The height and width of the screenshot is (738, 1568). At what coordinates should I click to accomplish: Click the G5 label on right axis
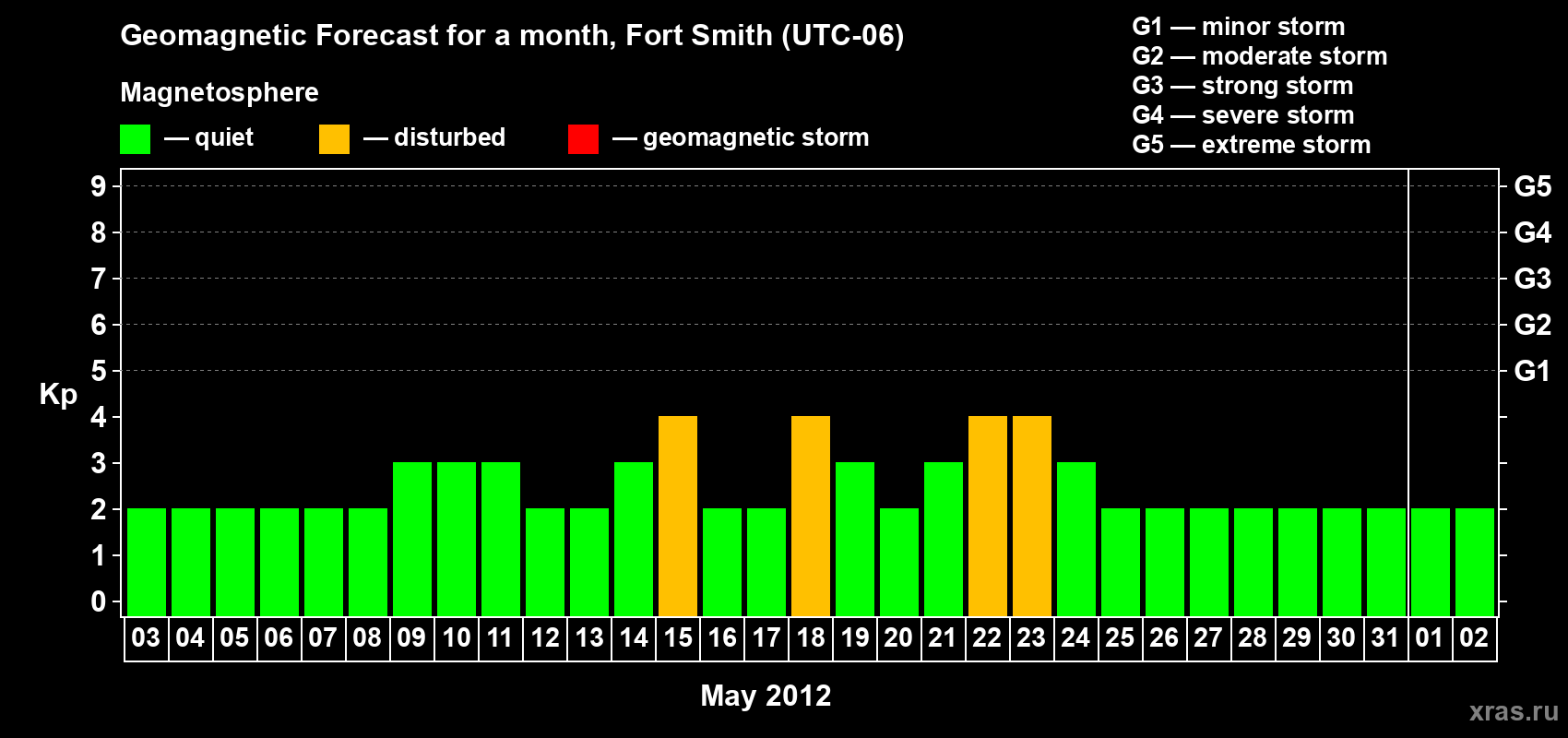tap(1533, 186)
